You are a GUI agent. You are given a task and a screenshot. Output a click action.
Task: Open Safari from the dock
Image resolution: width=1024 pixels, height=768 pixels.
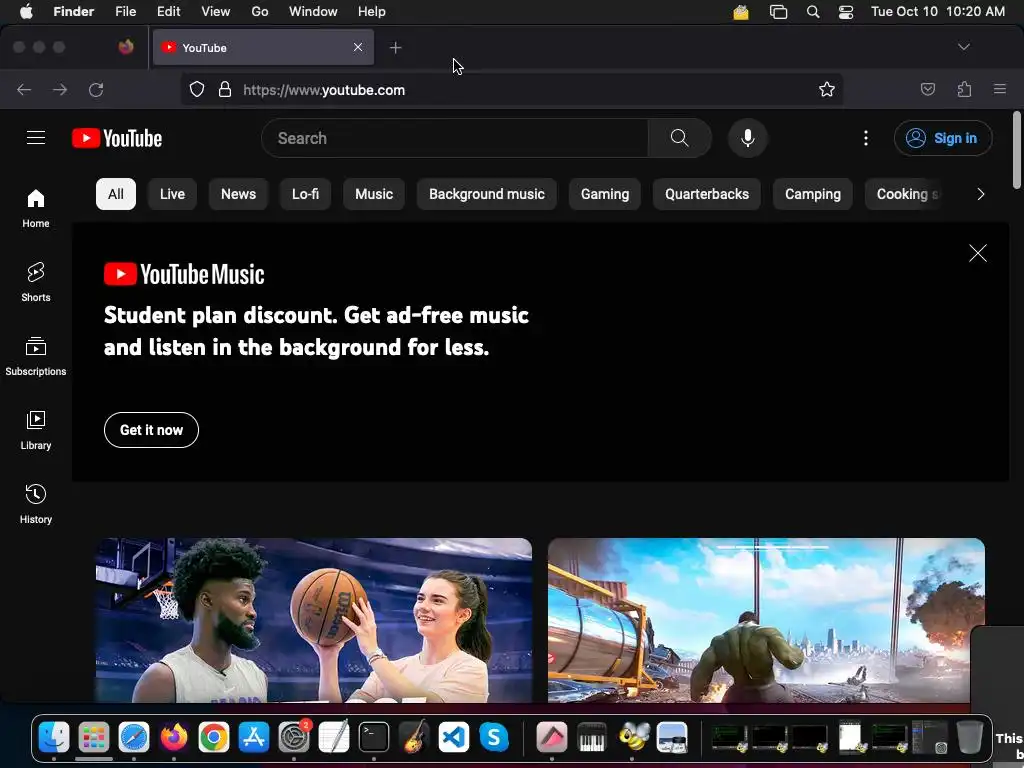[x=134, y=737]
